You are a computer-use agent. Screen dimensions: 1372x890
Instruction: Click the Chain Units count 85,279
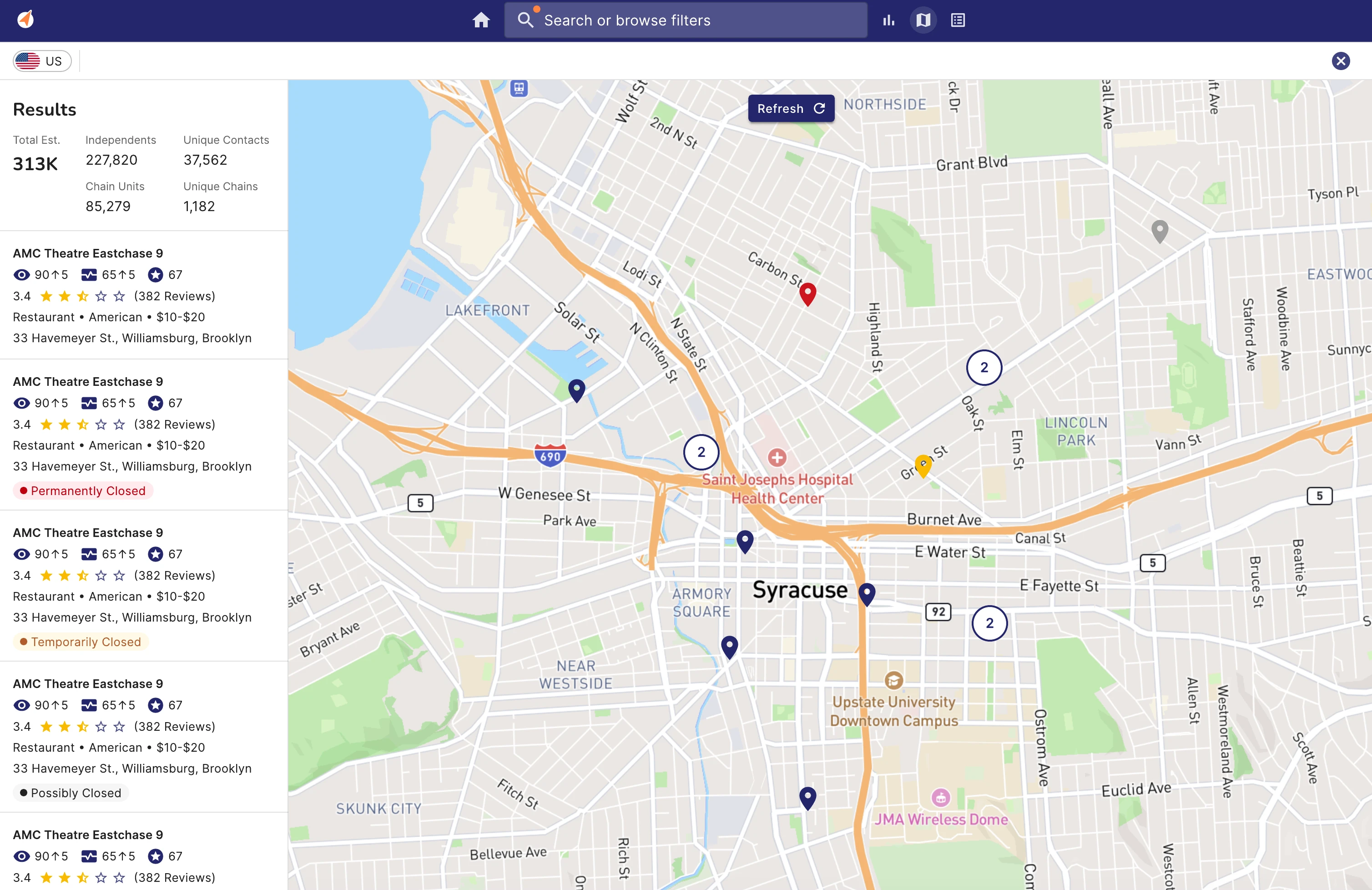[x=108, y=207]
